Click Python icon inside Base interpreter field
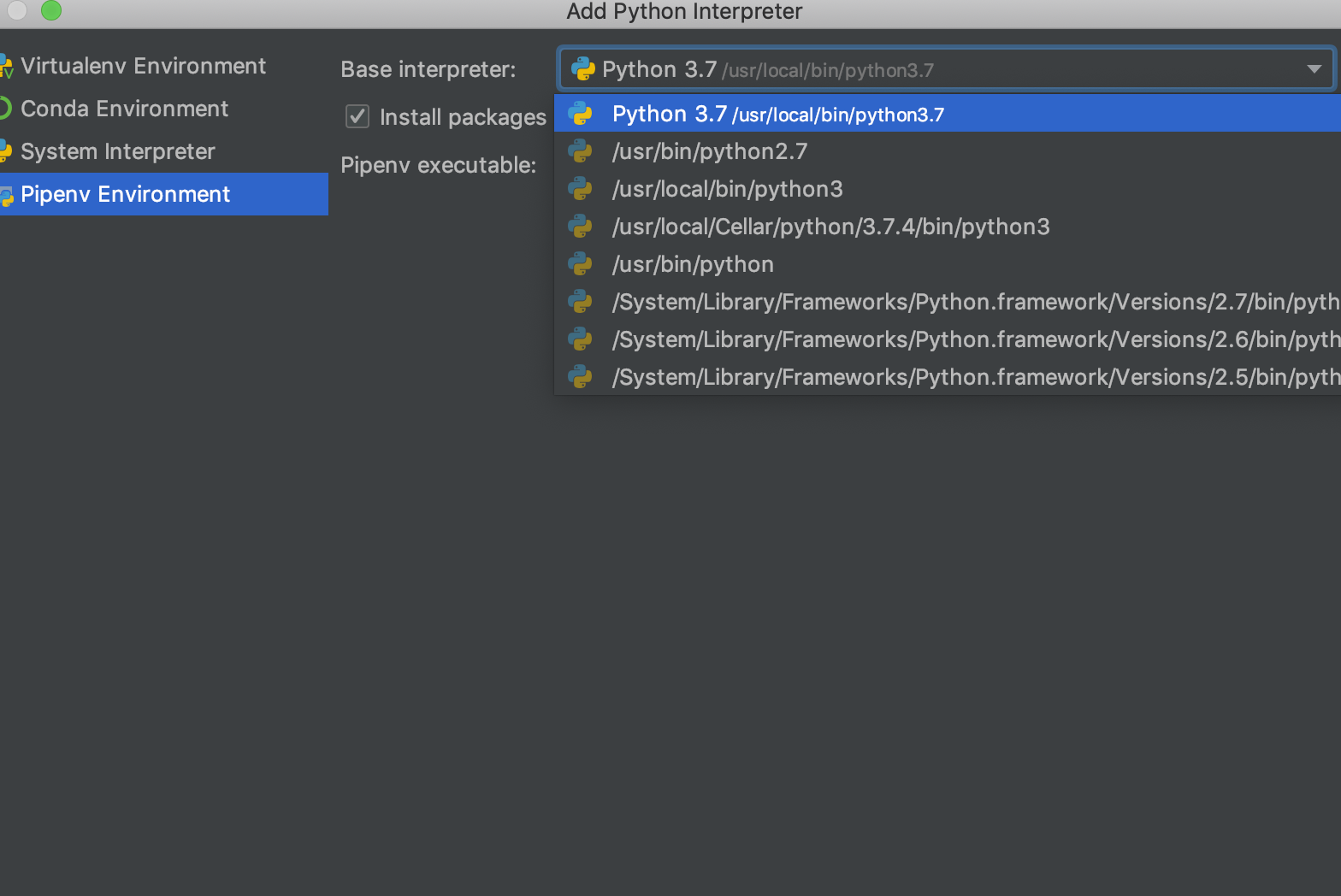 click(x=583, y=69)
